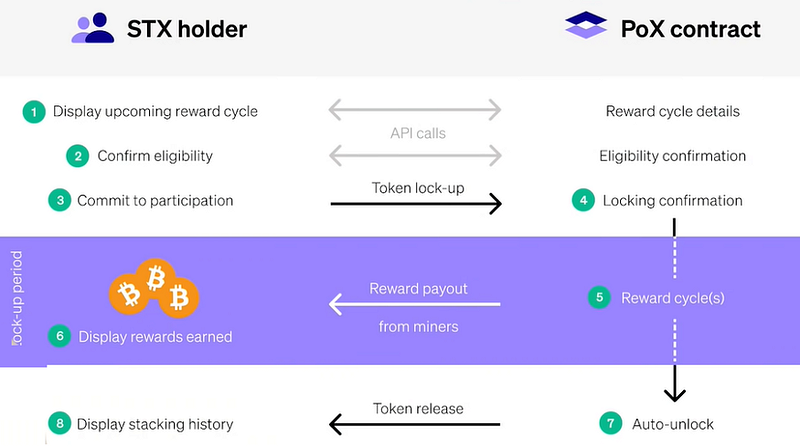Click the Auto-unlock label
The height and width of the screenshot is (447, 800).
click(673, 424)
